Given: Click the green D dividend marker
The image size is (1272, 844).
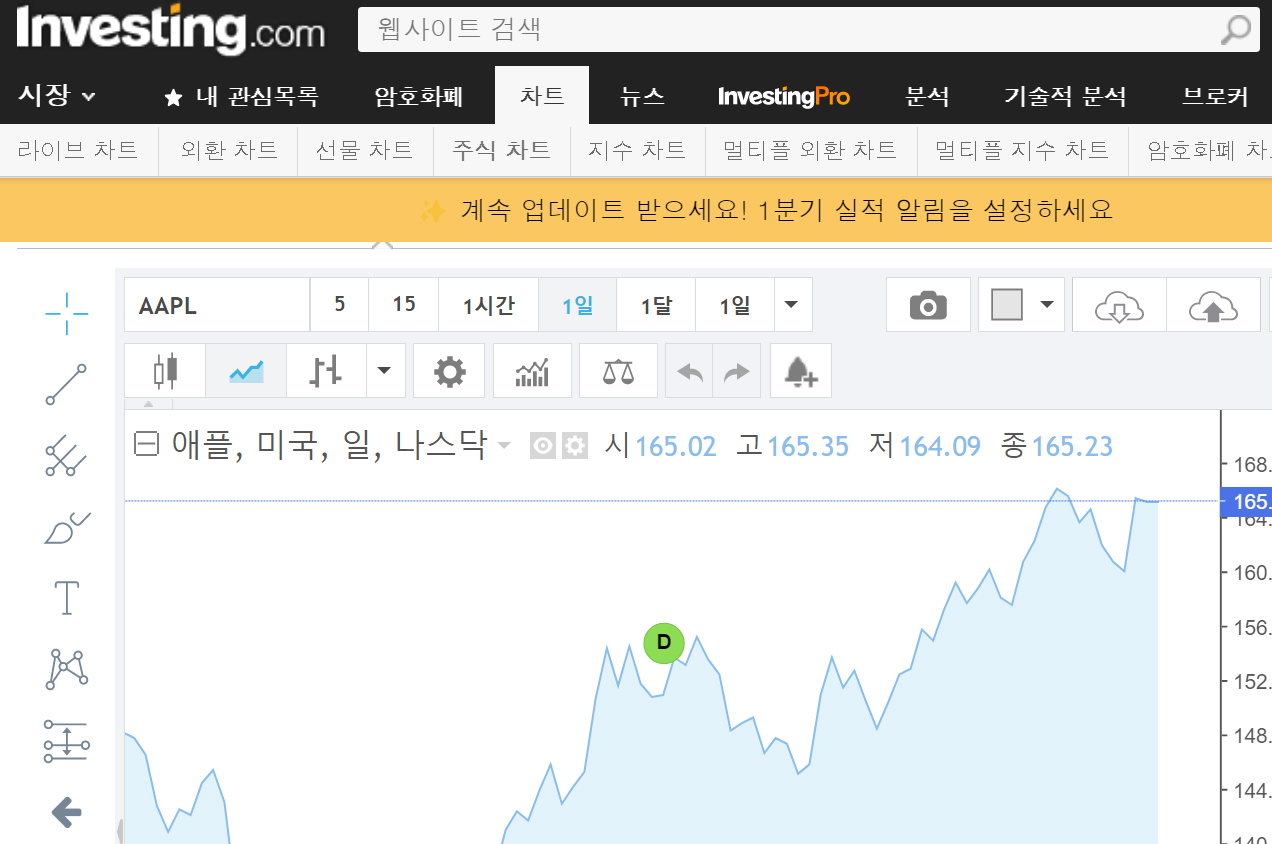Looking at the screenshot, I should pyautogui.click(x=663, y=642).
